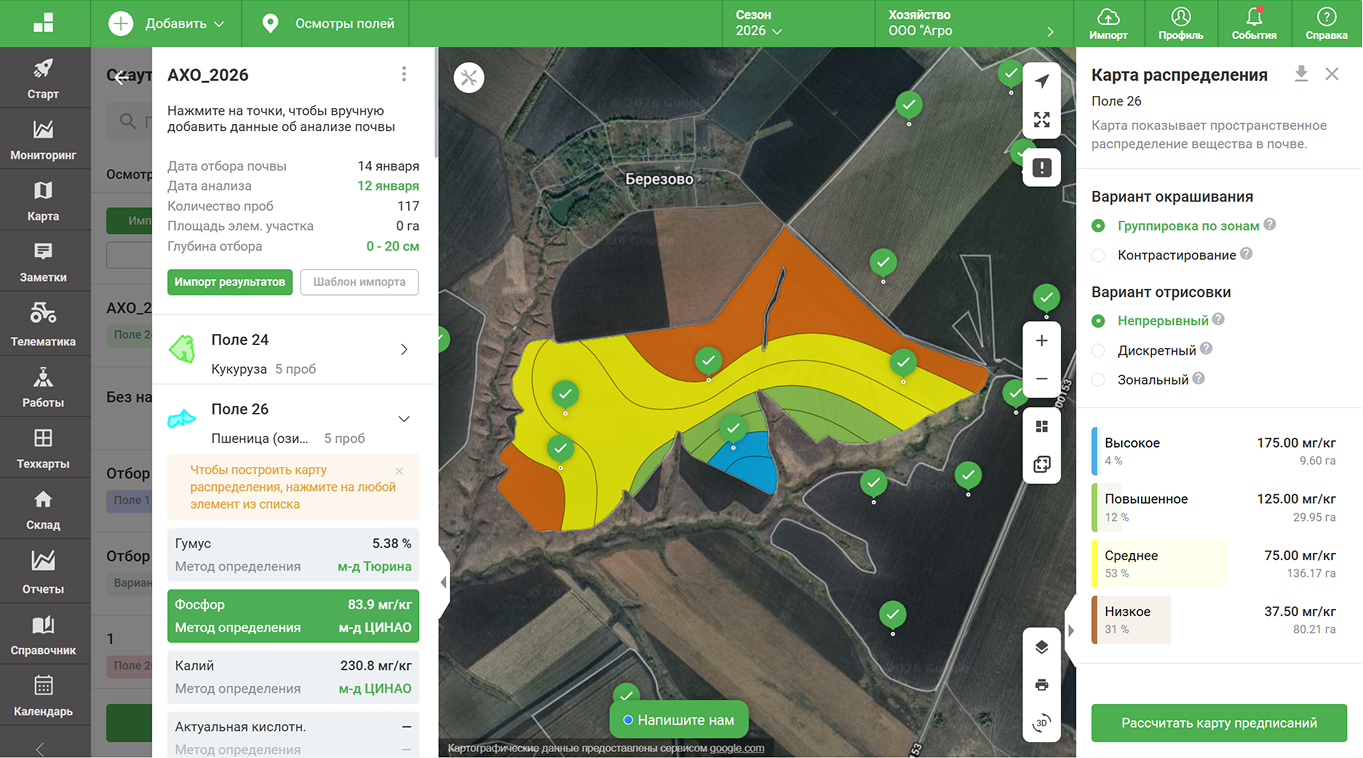Click the Шаблон импорта button
1363x758 pixels.
pyautogui.click(x=359, y=282)
